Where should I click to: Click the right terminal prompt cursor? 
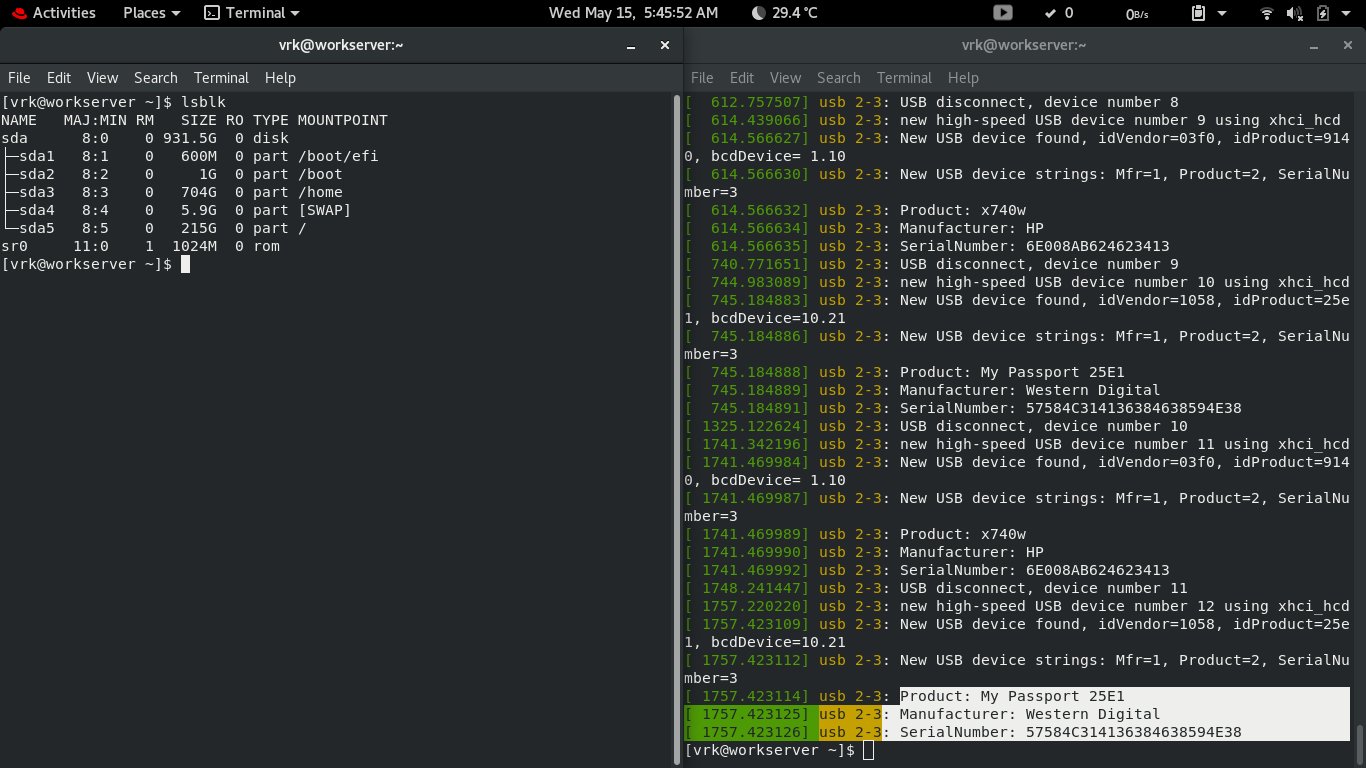(869, 750)
